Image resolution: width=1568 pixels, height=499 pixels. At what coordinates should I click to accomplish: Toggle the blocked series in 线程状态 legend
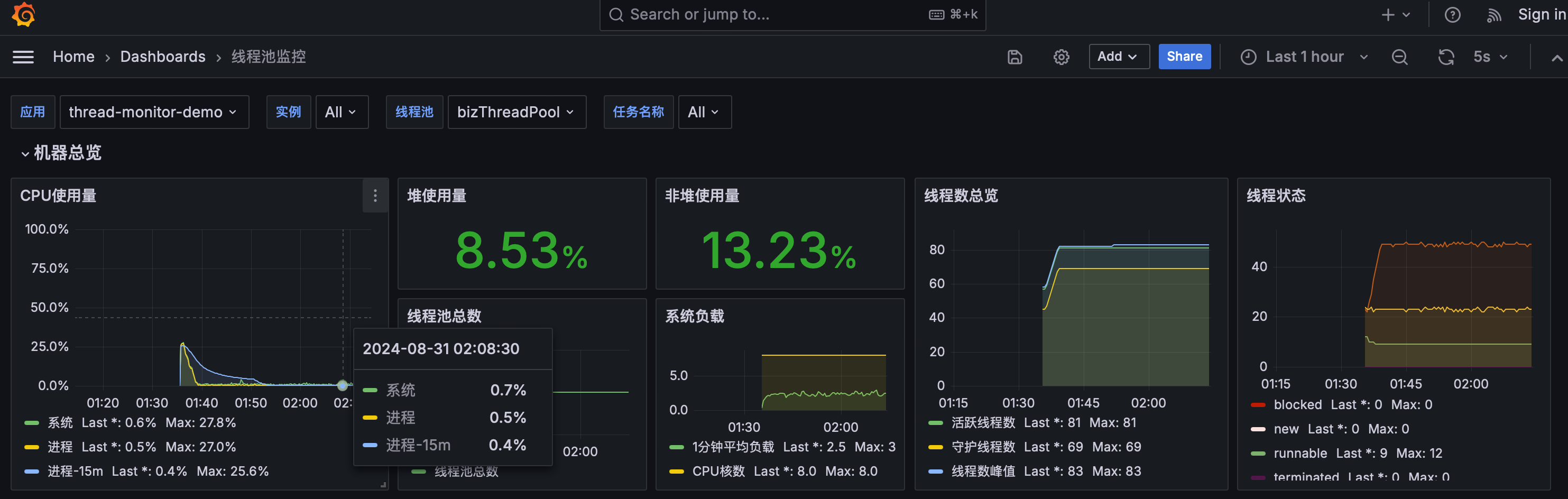pos(1298,404)
